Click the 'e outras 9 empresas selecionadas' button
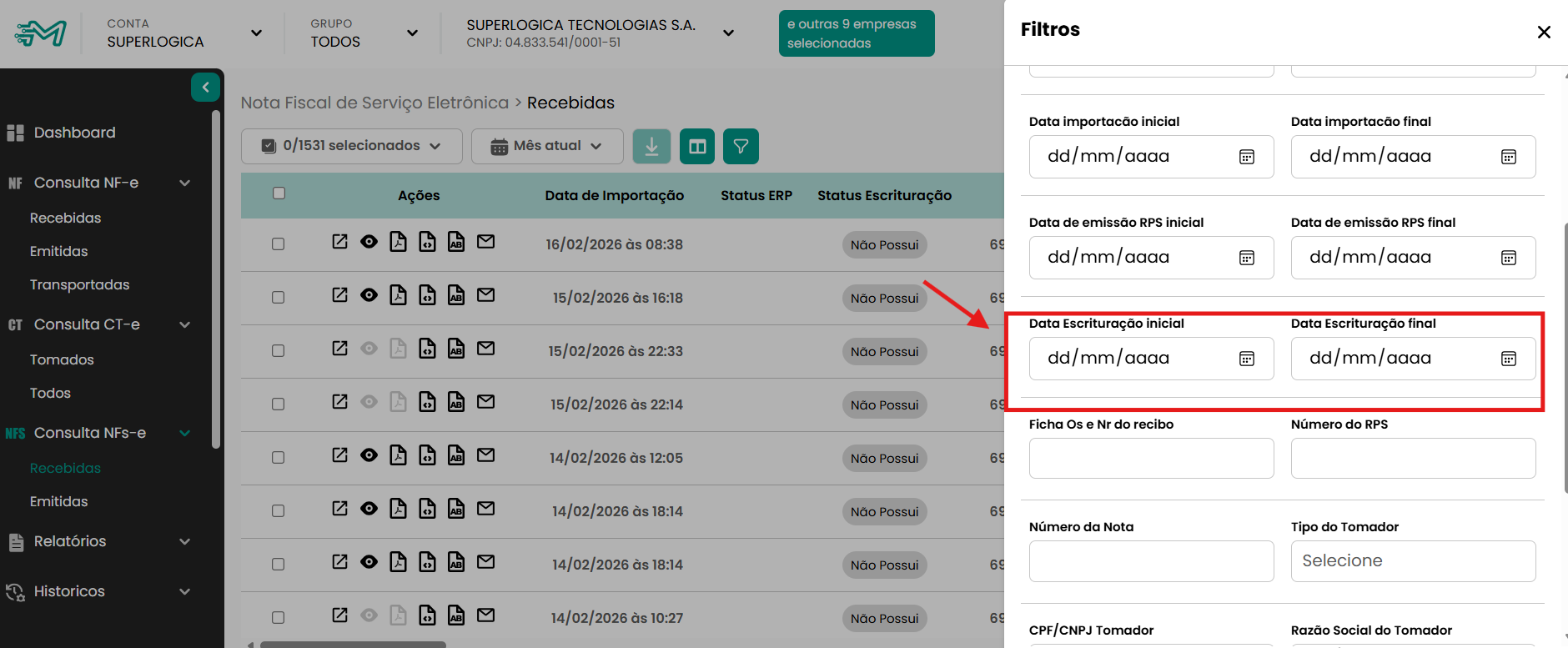1568x648 pixels. coord(856,33)
